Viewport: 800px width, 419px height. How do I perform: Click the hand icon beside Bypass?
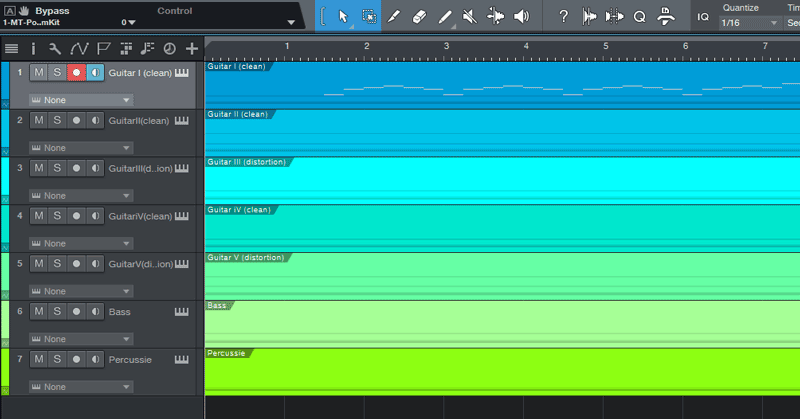[24, 10]
